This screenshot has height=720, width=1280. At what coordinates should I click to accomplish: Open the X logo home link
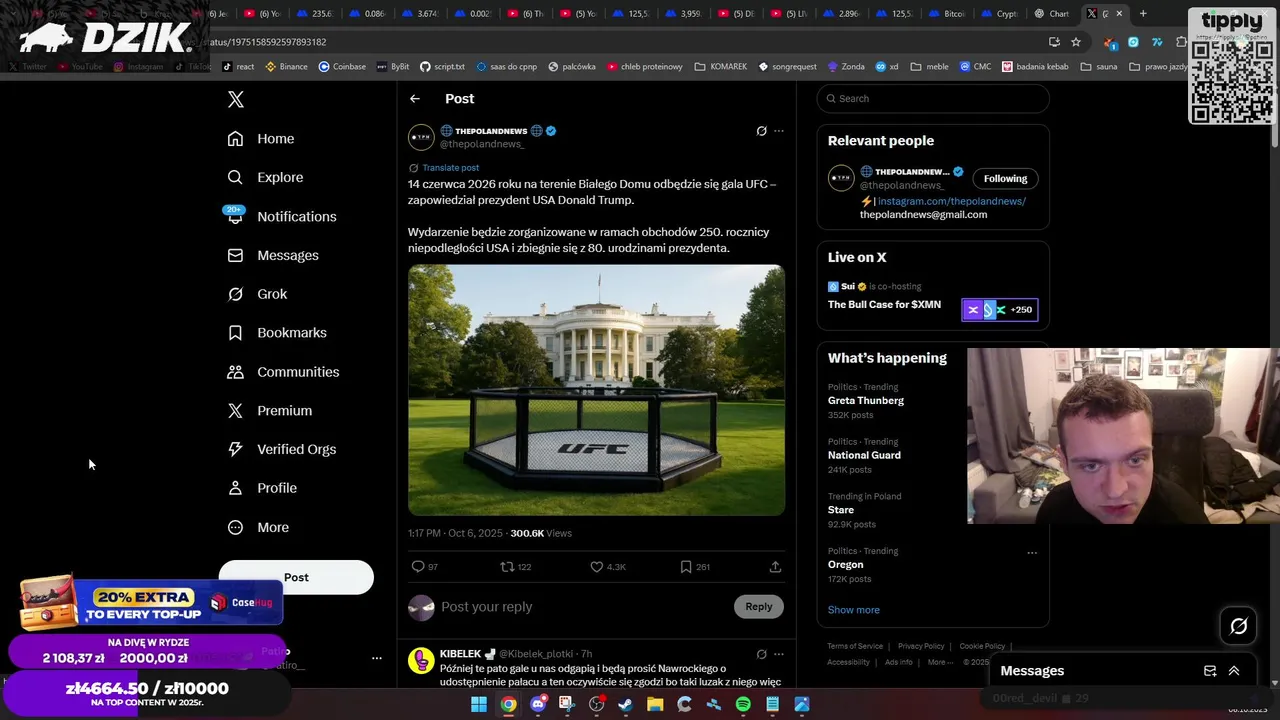click(235, 99)
